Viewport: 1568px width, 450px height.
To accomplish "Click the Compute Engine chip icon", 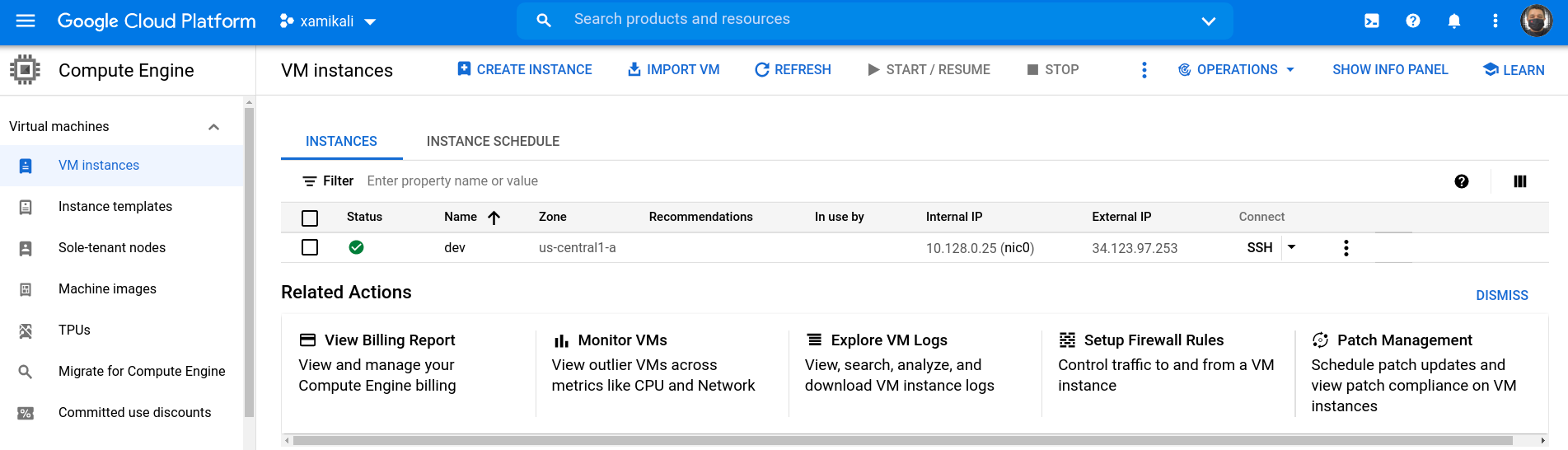I will pyautogui.click(x=25, y=70).
